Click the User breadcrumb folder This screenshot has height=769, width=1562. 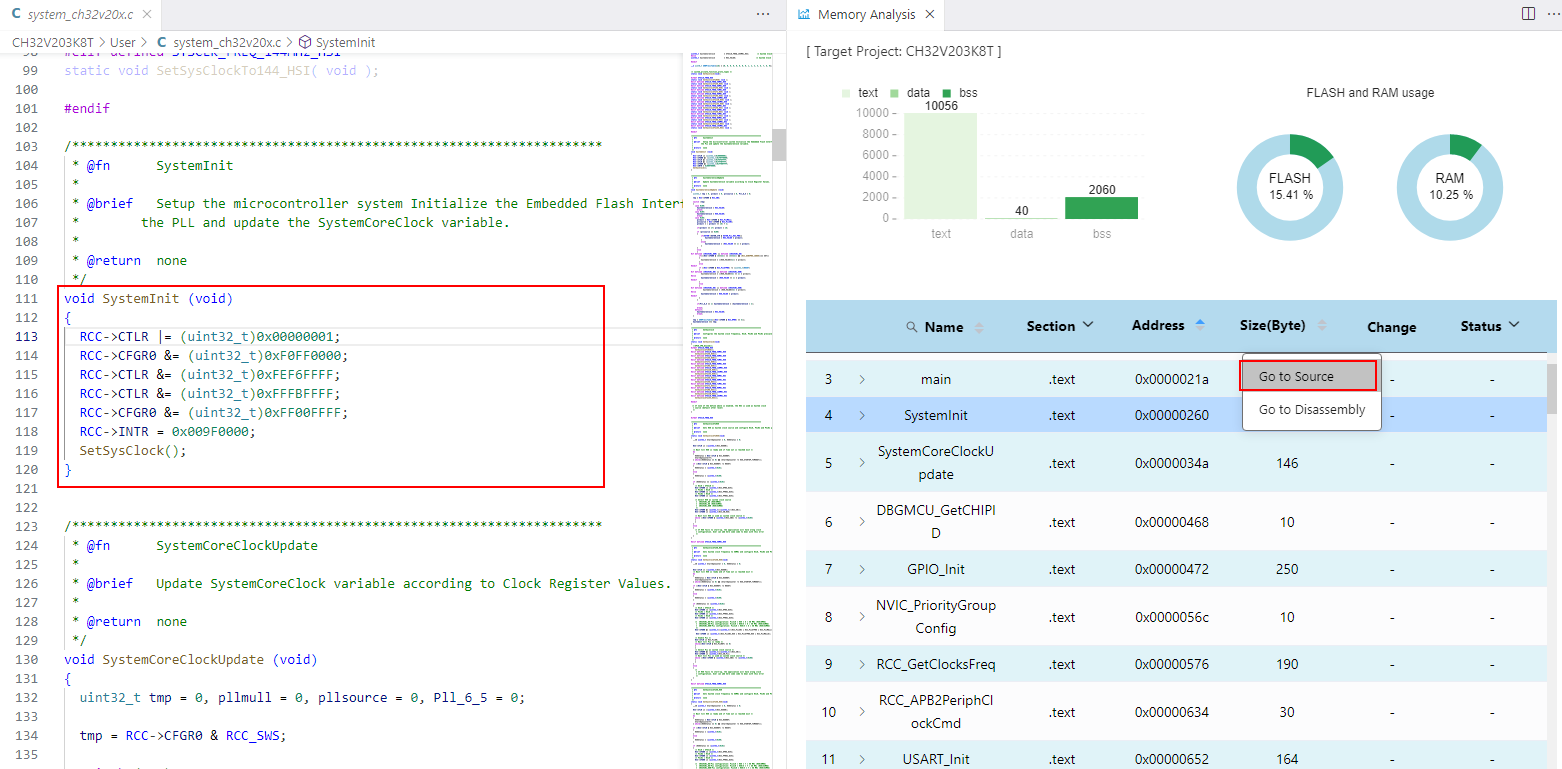click(x=123, y=43)
